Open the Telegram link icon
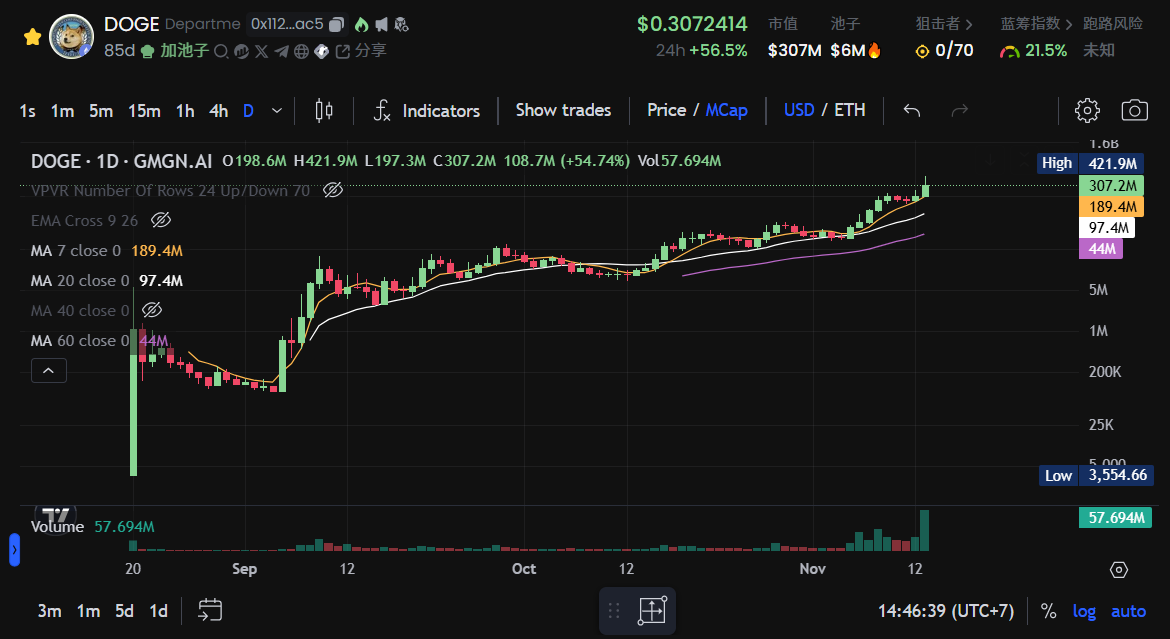 click(x=281, y=51)
